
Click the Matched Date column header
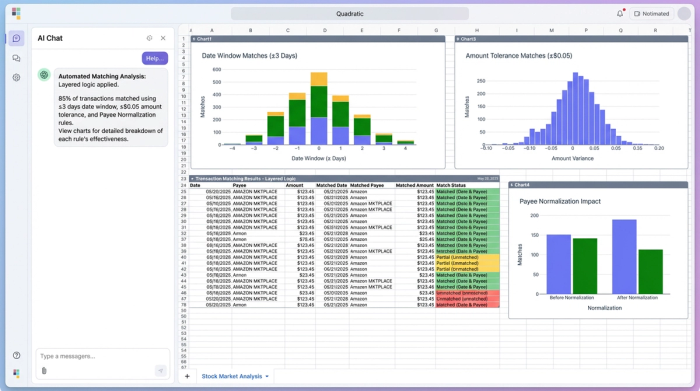tap(332, 185)
